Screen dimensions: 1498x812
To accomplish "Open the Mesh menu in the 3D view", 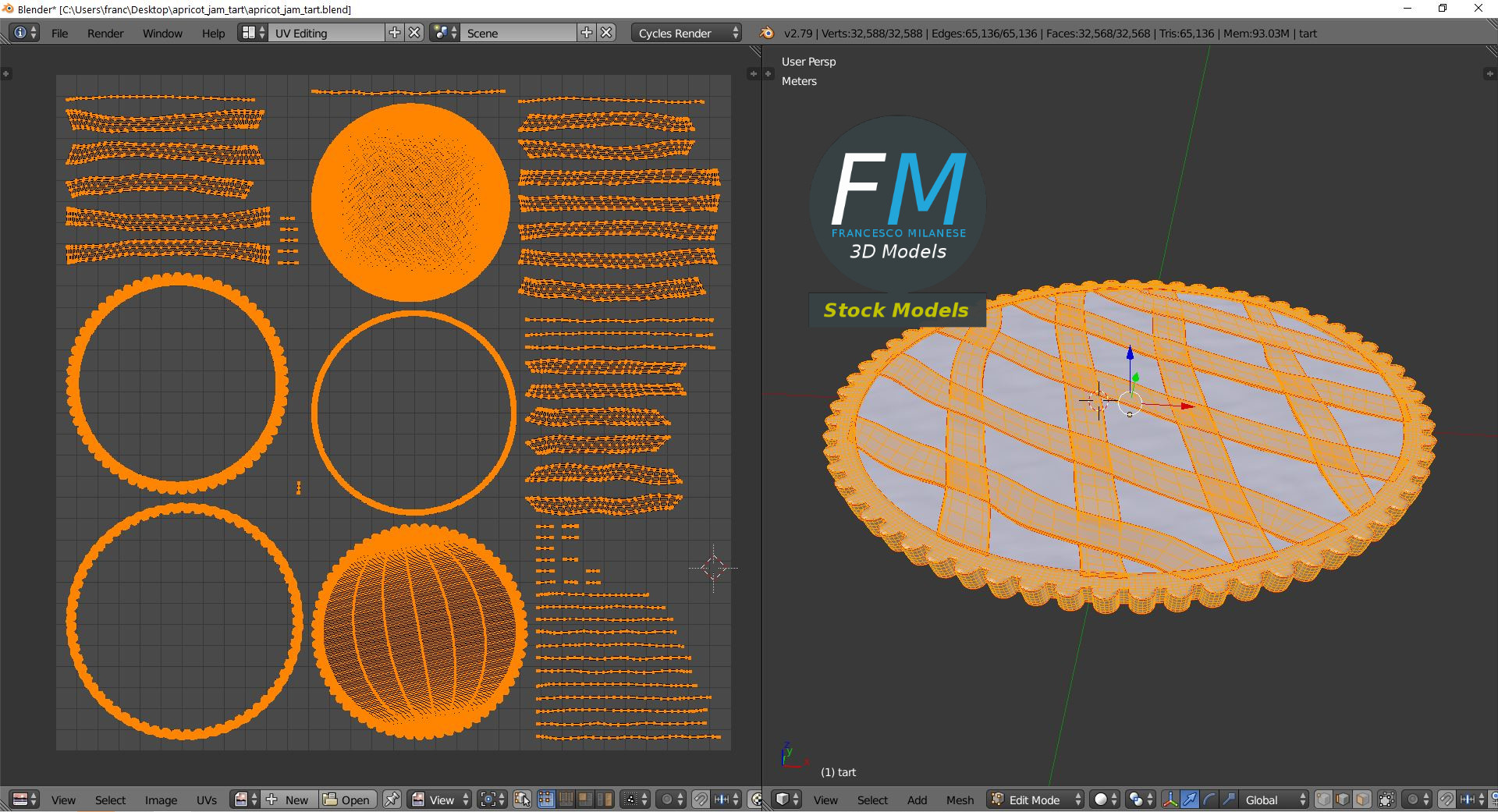I will tap(960, 800).
